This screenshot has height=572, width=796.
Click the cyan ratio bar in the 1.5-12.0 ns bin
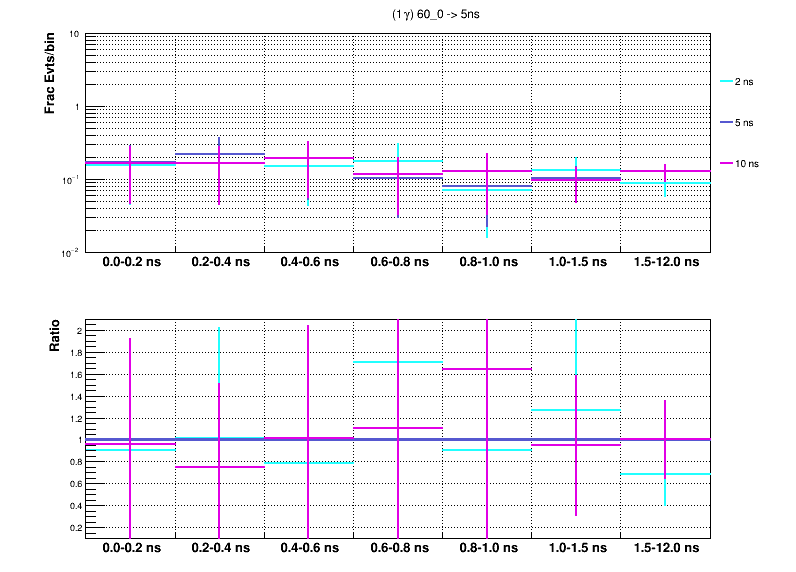690,474
